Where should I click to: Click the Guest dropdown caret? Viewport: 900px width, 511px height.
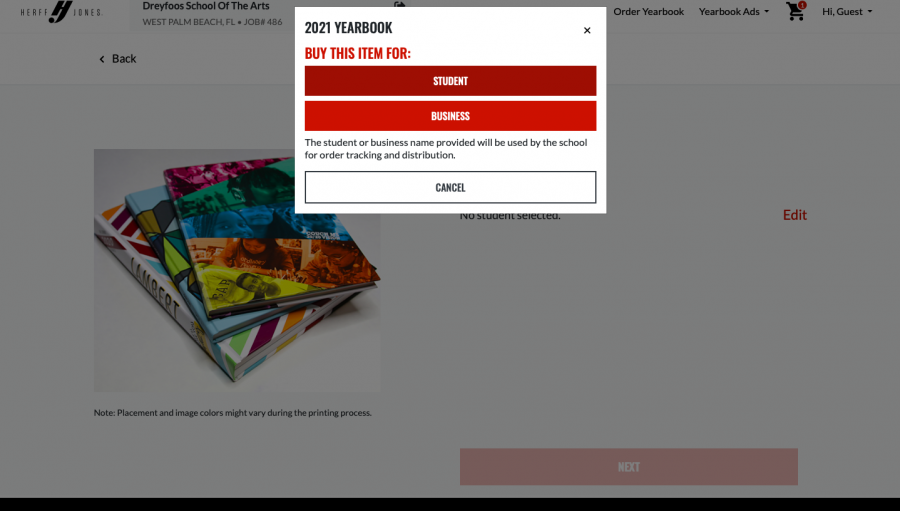(x=870, y=11)
